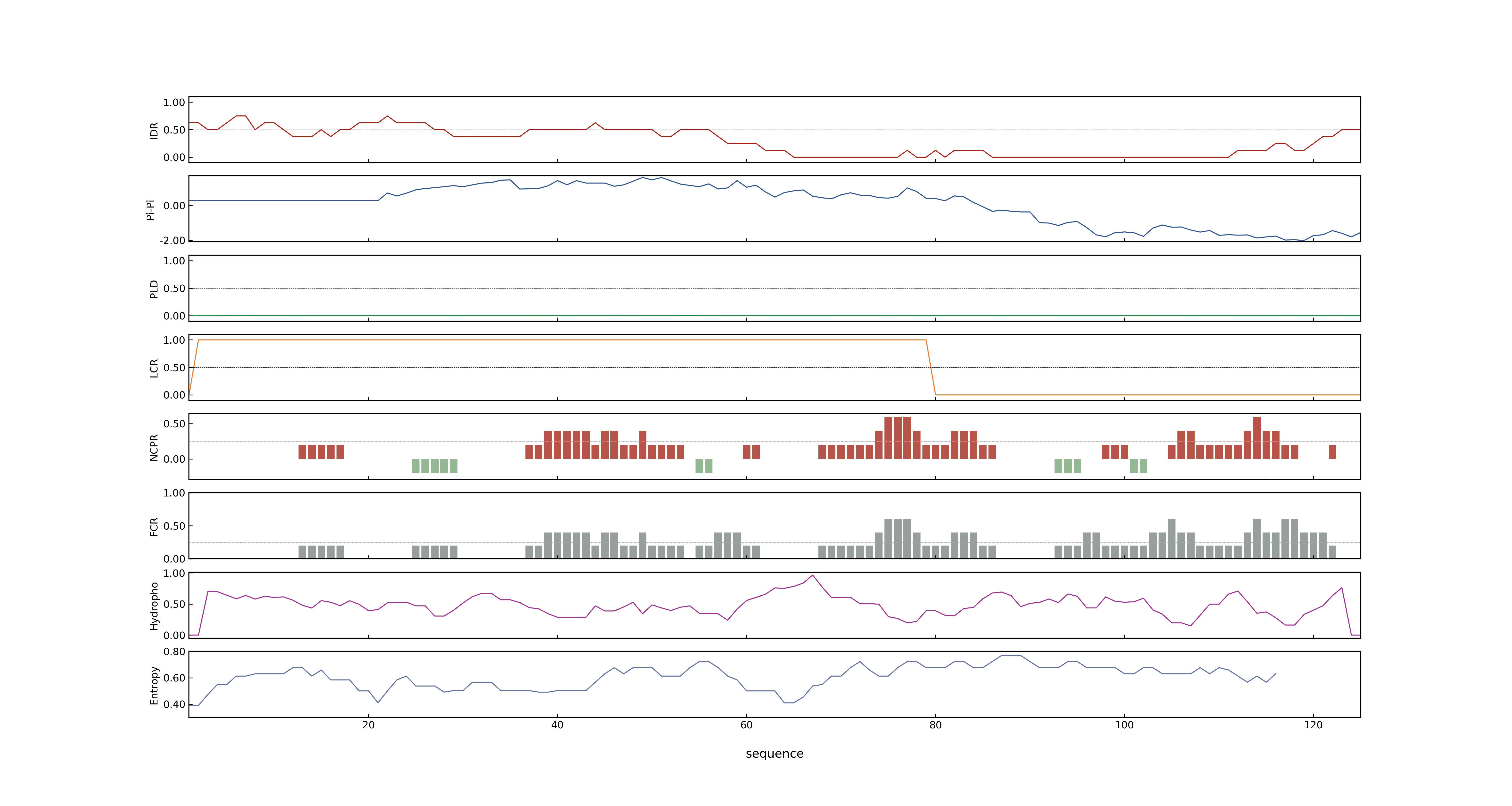Image resolution: width=1512 pixels, height=806 pixels.
Task: Click the 0.60 tick on Entropy axis
Action: (174, 678)
